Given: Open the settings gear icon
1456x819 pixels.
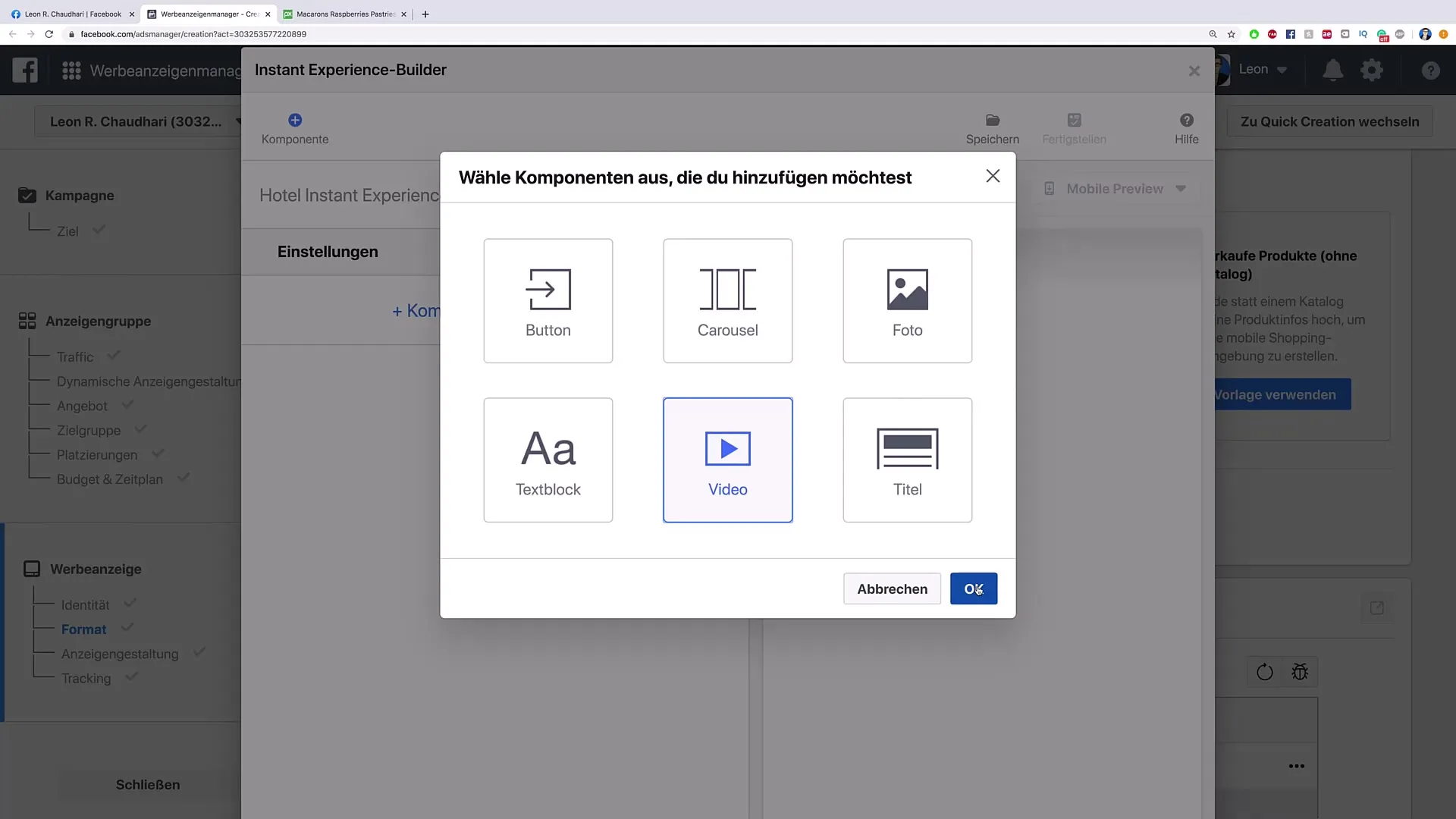Looking at the screenshot, I should point(1372,70).
